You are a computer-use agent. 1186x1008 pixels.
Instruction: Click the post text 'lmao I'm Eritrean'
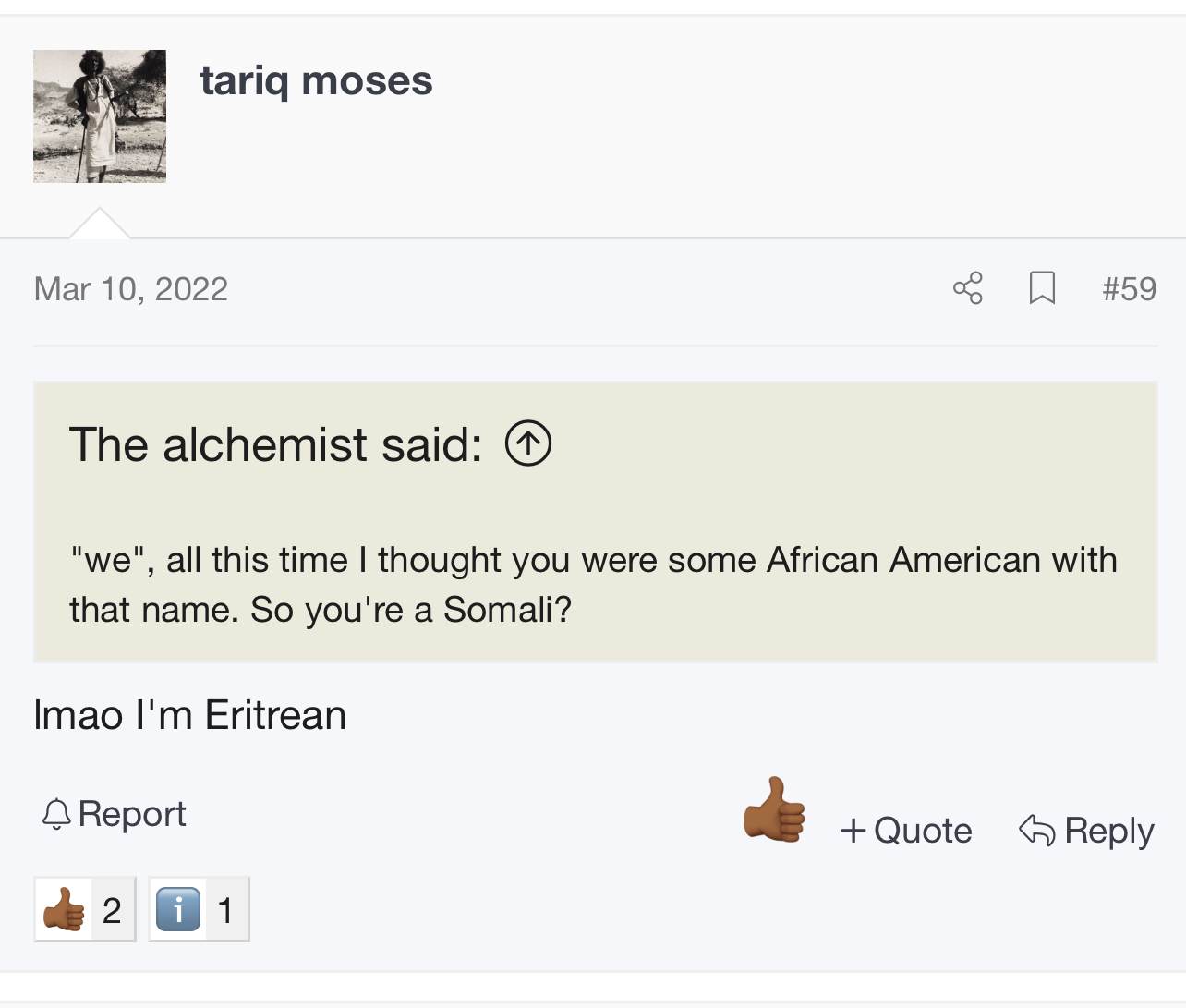point(190,715)
